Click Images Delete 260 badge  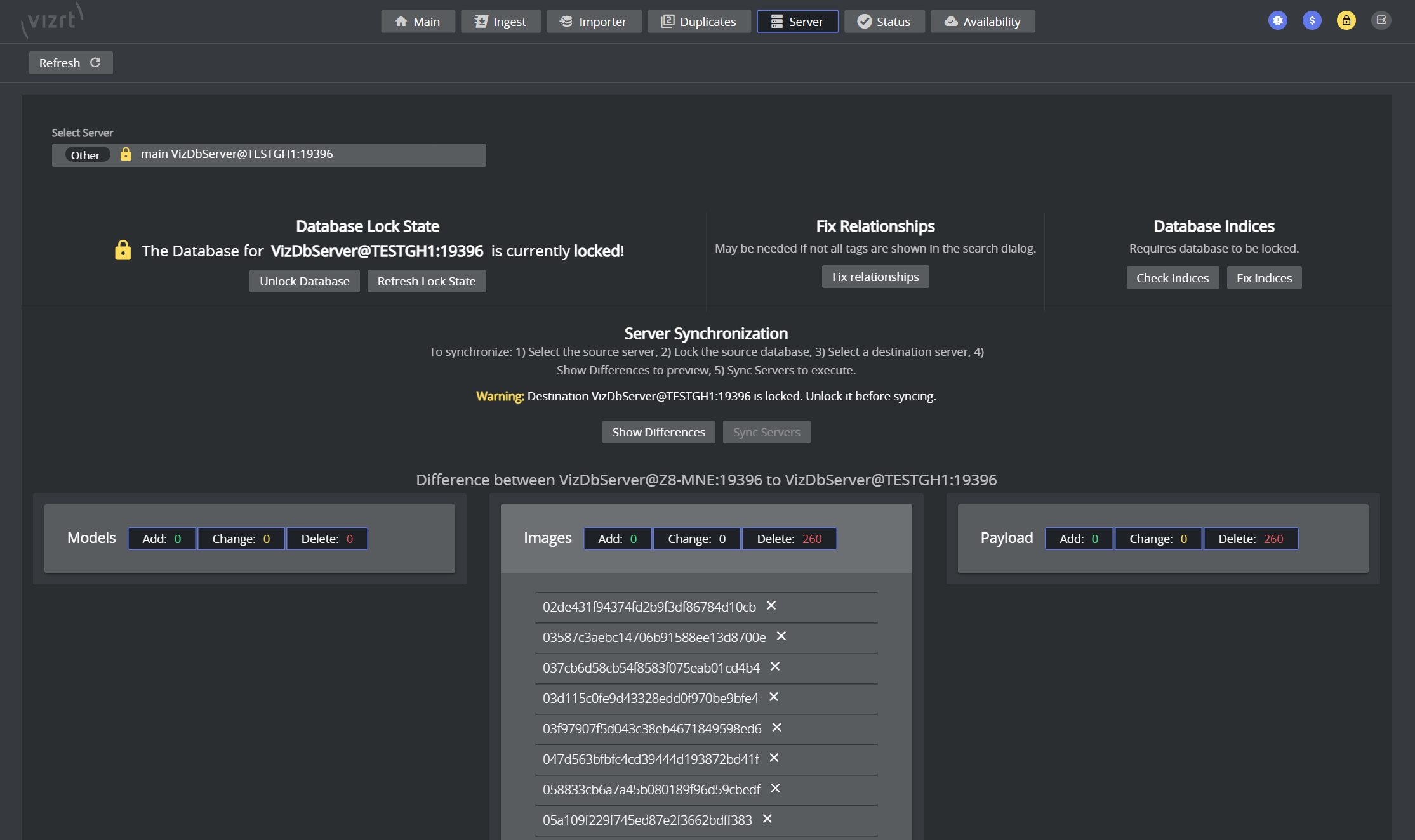coord(790,539)
